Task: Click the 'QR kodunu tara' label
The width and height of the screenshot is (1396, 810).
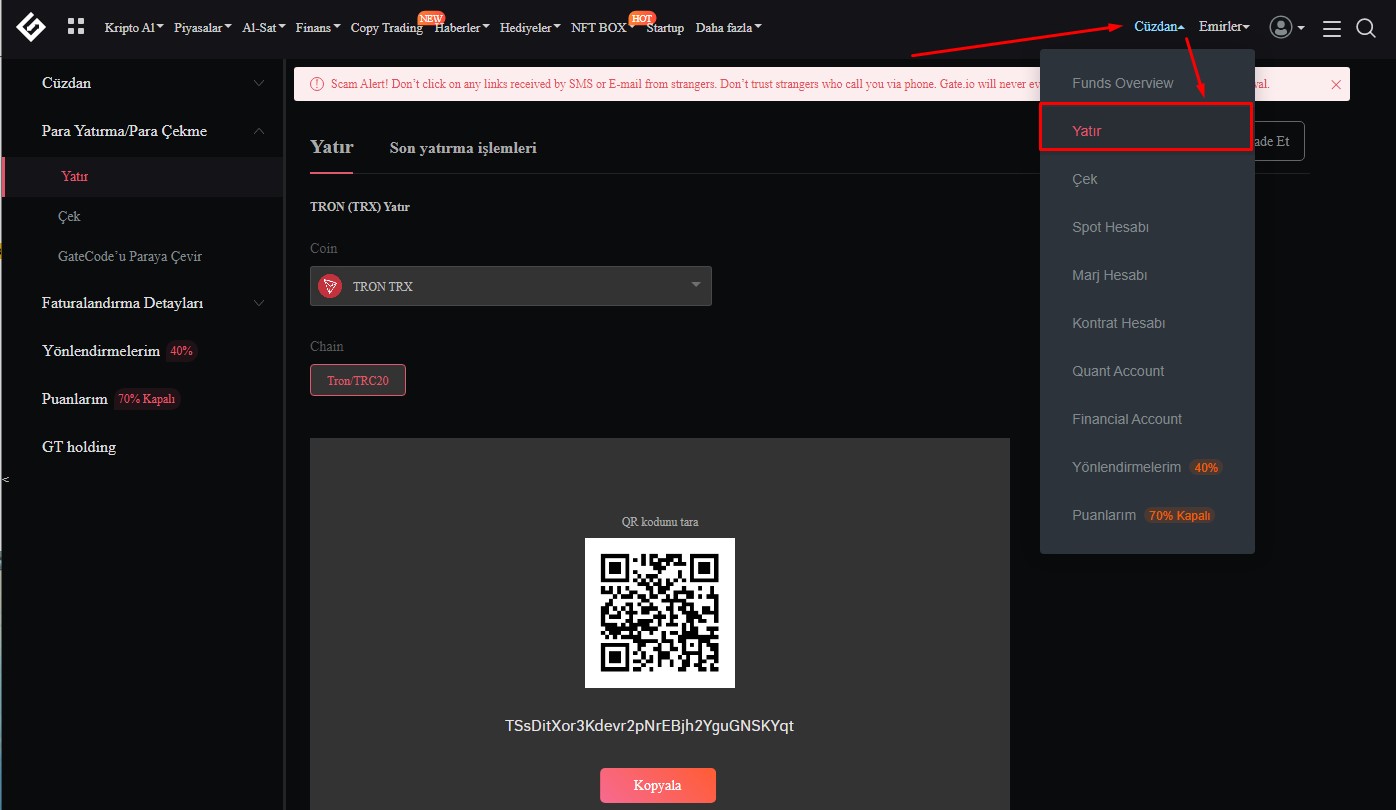Action: (x=660, y=522)
